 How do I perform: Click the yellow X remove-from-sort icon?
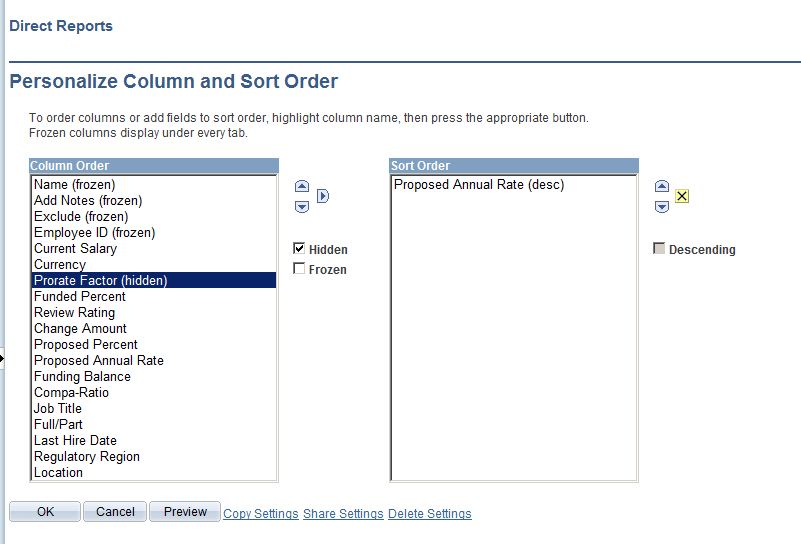point(682,196)
